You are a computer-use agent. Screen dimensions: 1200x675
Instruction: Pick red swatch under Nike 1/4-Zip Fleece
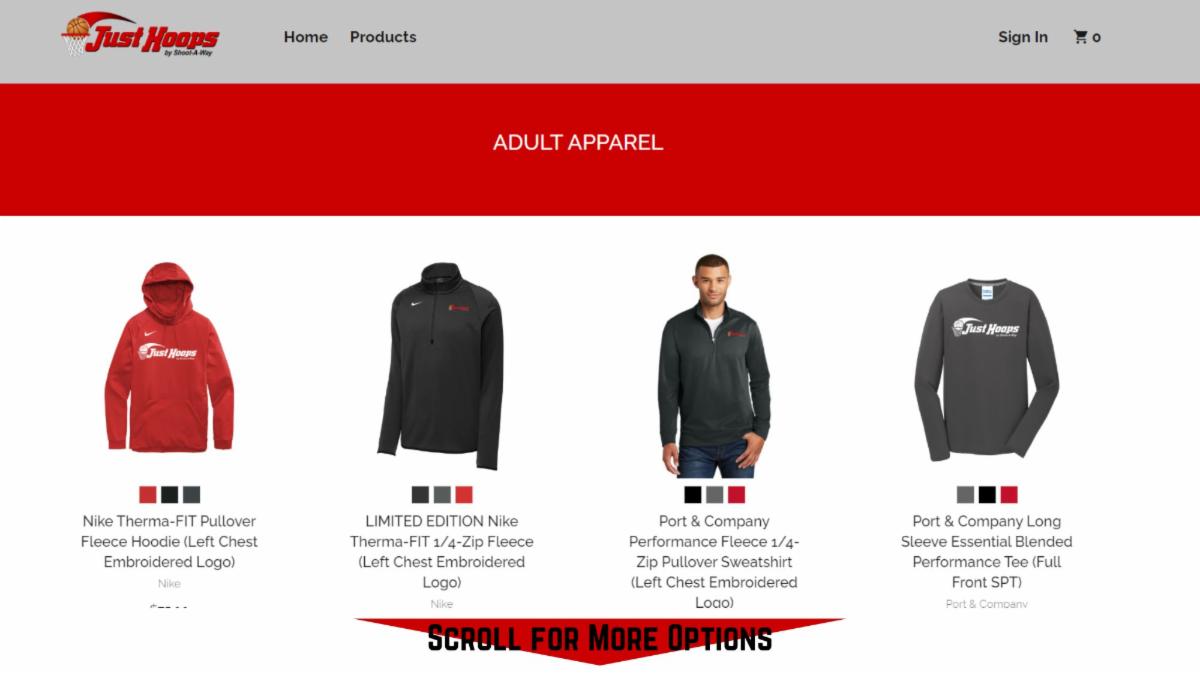(464, 494)
